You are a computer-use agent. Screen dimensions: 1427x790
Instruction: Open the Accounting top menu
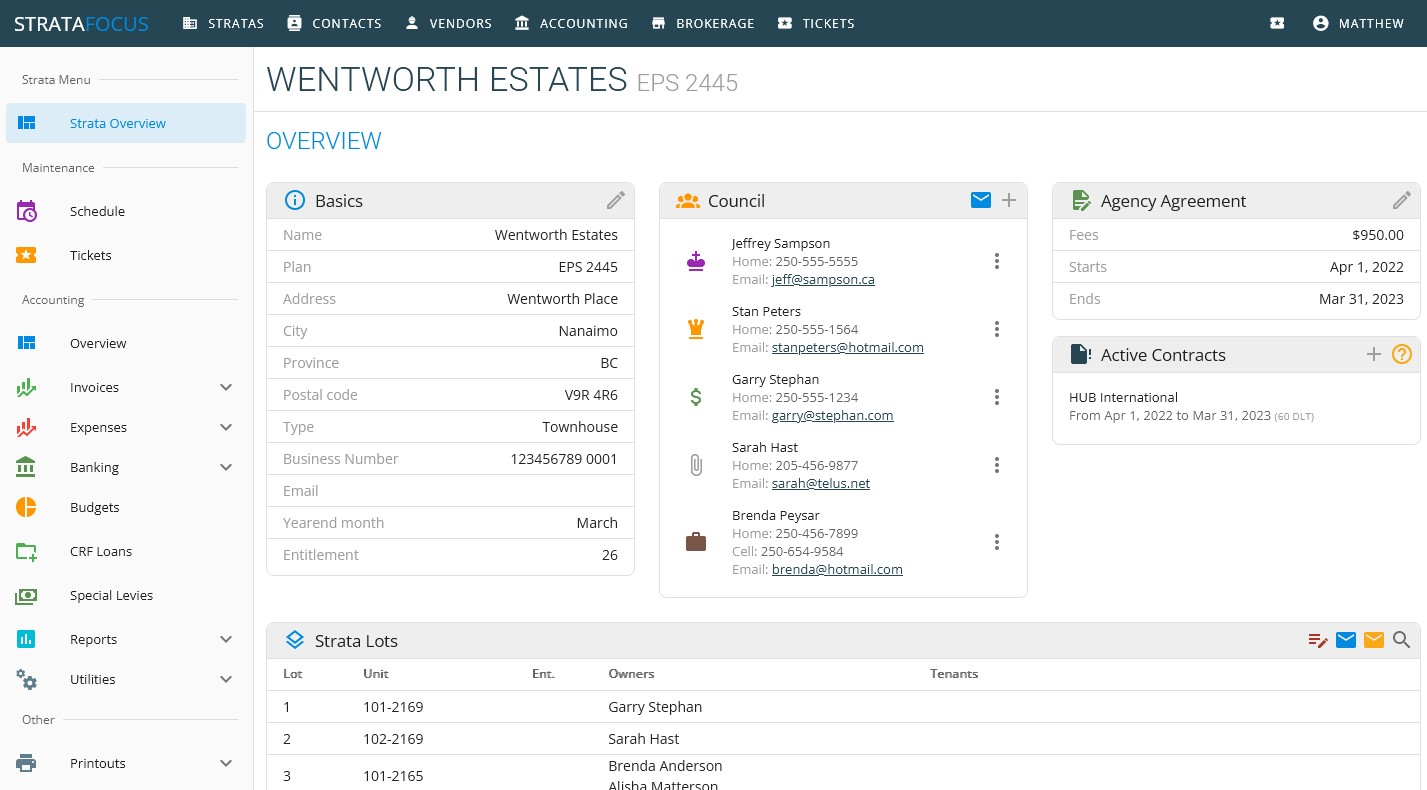[571, 23]
